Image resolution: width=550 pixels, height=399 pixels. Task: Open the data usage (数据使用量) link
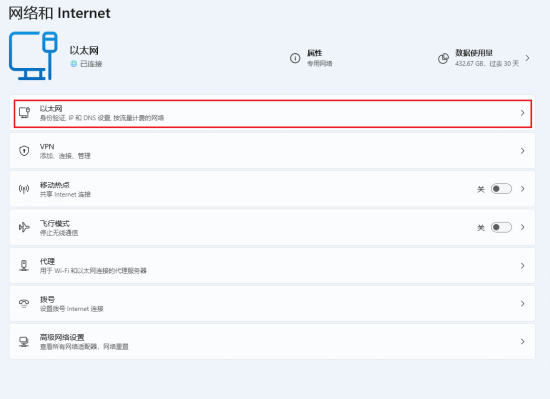pyautogui.click(x=484, y=58)
